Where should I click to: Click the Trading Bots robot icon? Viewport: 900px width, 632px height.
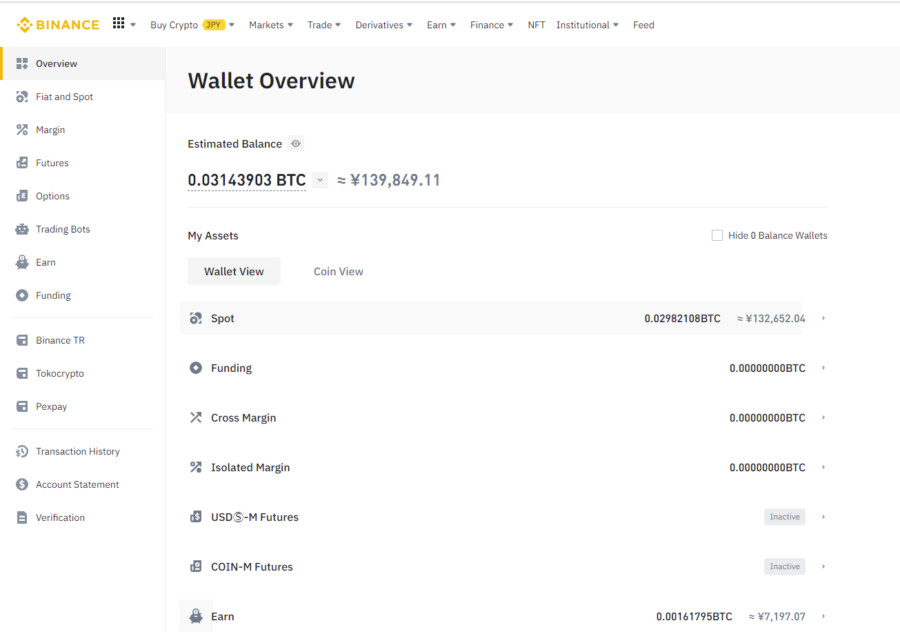coord(22,229)
